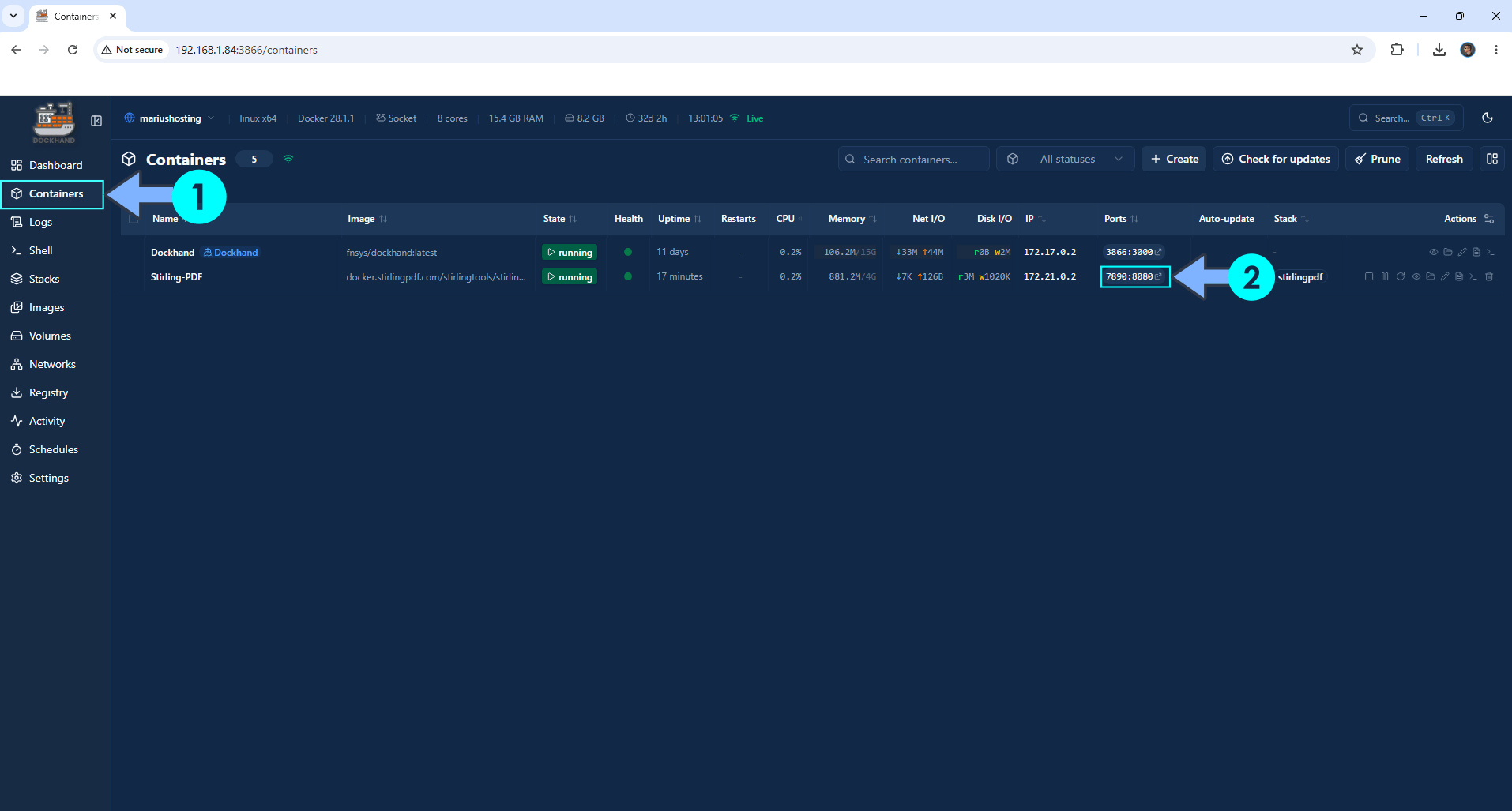Reload the browser page
The height and width of the screenshot is (811, 1512).
[73, 50]
